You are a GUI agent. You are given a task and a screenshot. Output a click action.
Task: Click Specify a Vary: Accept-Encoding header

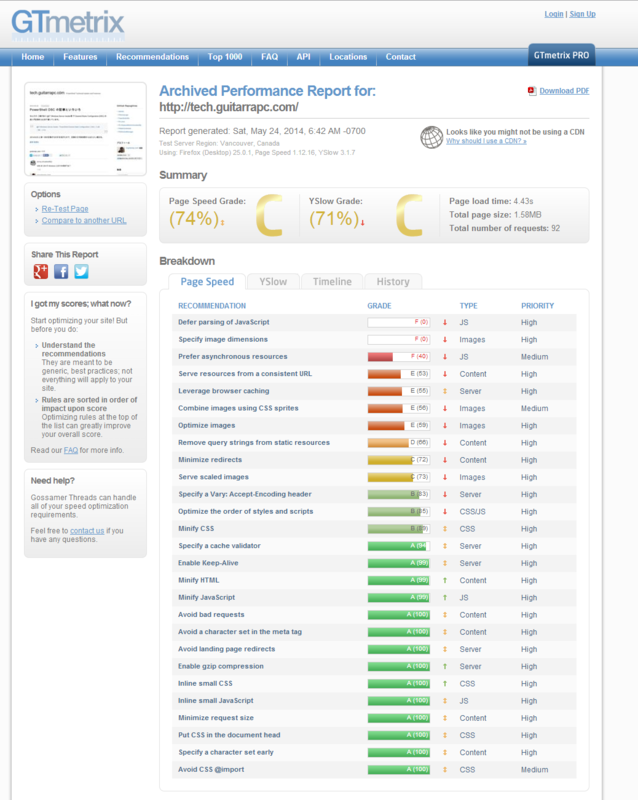click(244, 494)
